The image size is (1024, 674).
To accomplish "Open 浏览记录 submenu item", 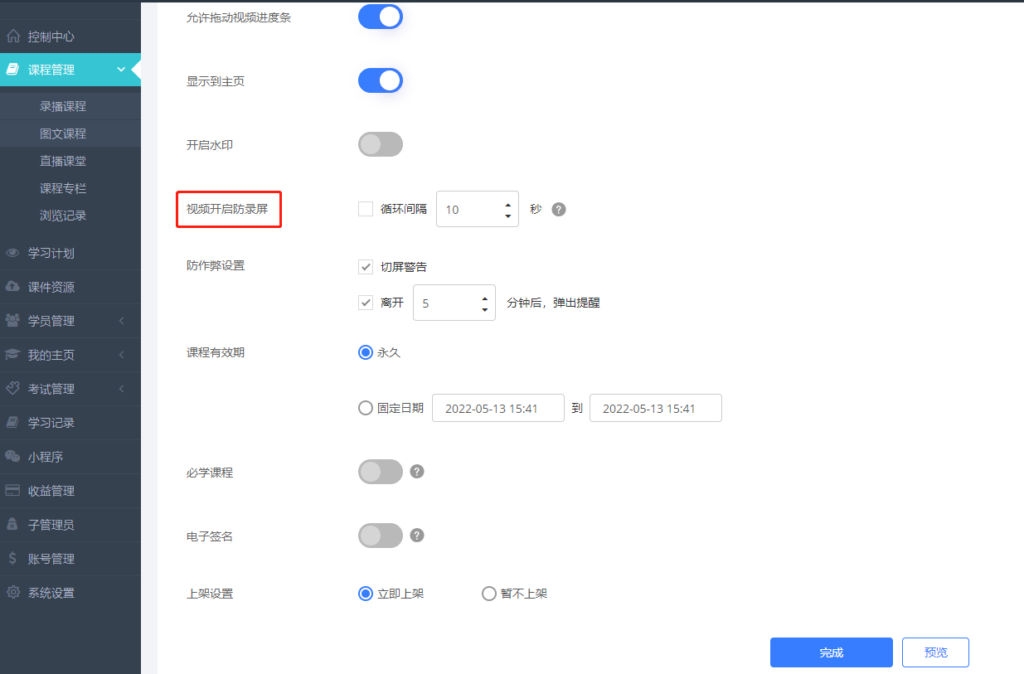I will coord(63,216).
